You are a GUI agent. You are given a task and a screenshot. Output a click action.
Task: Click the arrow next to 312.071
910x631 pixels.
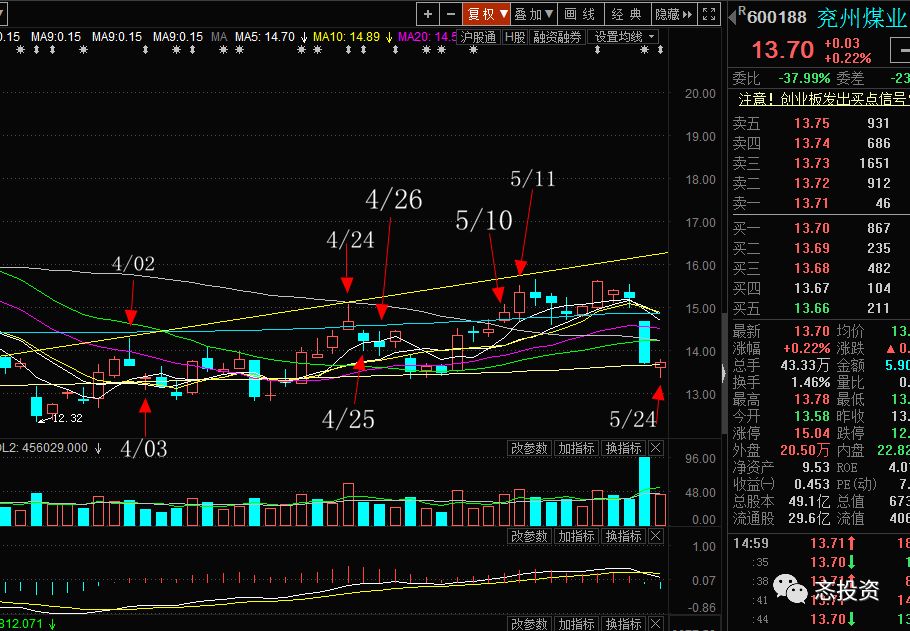click(x=52, y=625)
